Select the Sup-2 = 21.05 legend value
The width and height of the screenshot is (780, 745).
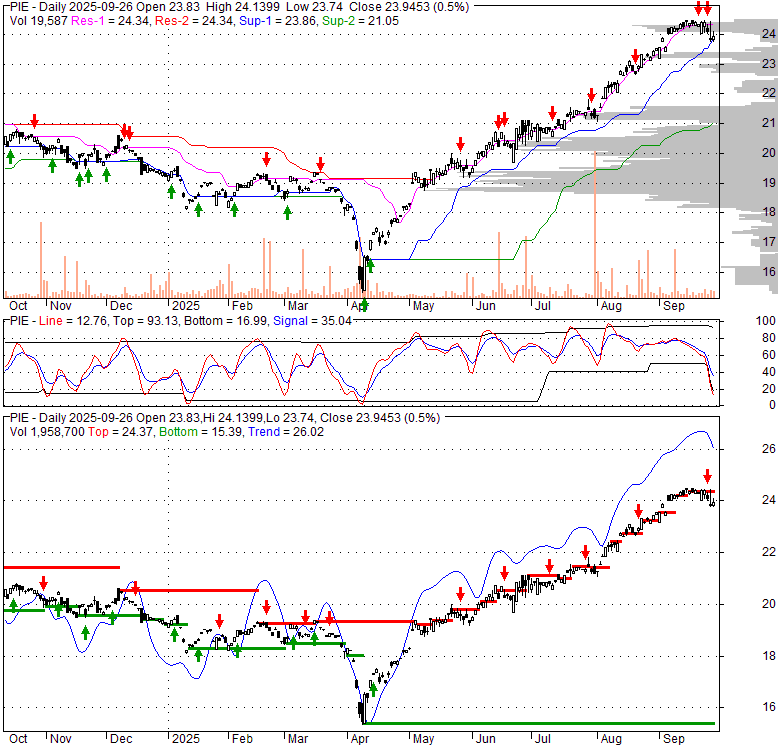pyautogui.click(x=361, y=21)
